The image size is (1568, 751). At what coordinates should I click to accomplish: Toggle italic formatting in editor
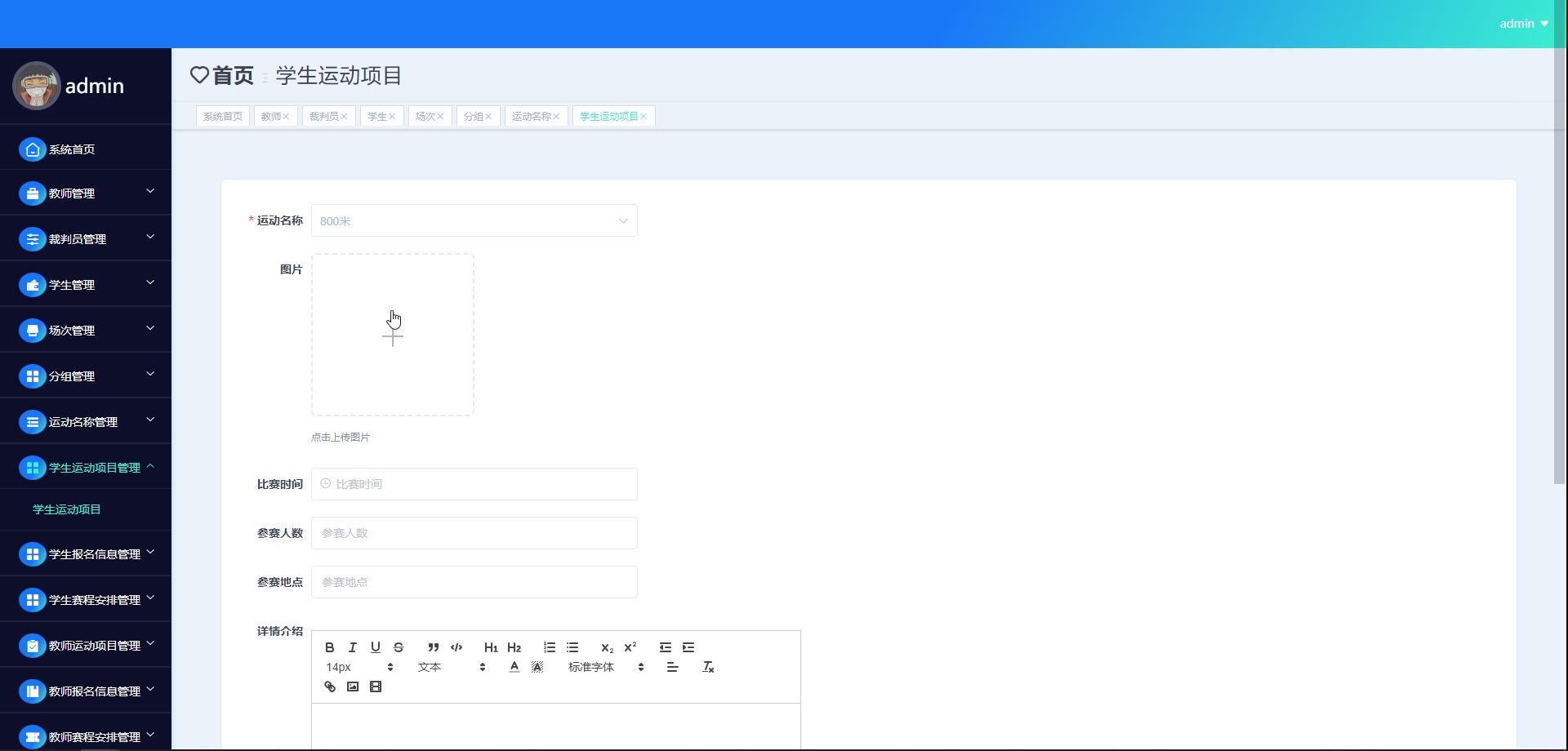pos(352,647)
